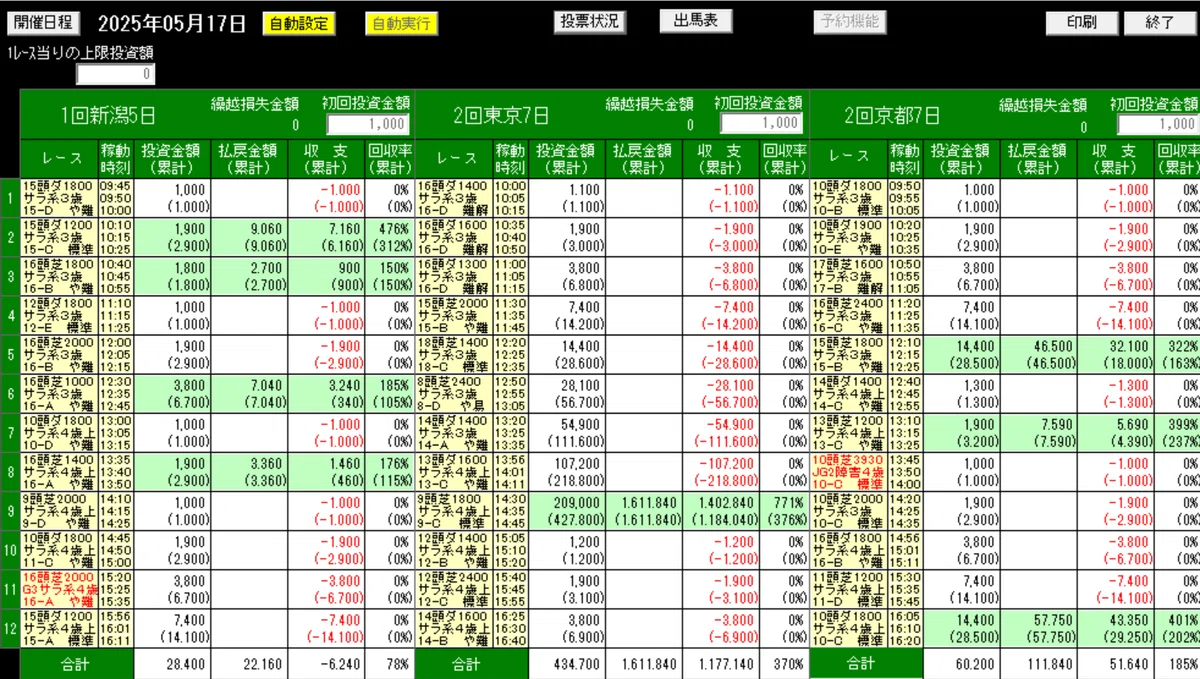Click the 新潟 total payout 22.160
The width and height of the screenshot is (1200, 679).
click(x=250, y=663)
